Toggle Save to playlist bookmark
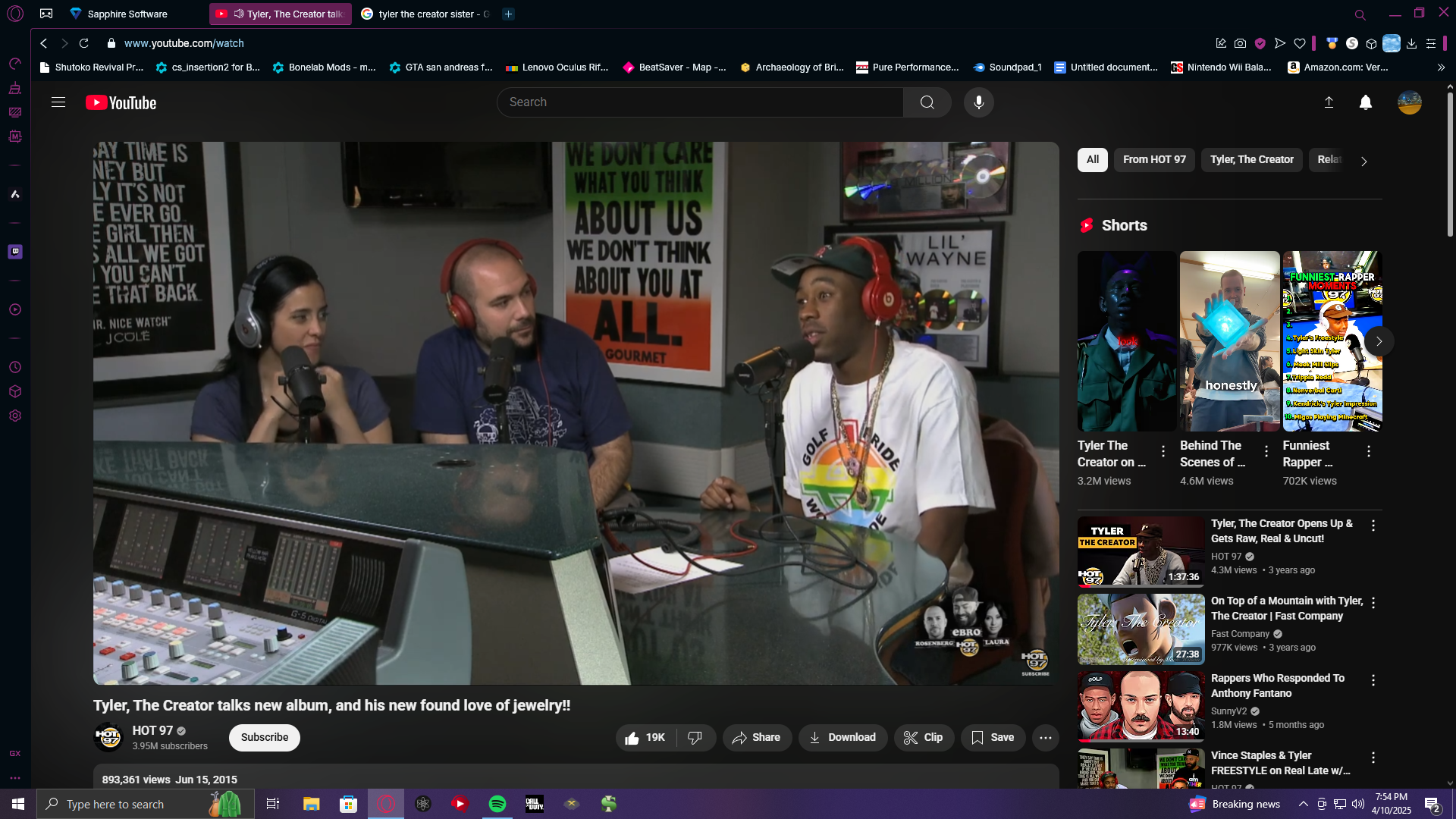 tap(992, 737)
